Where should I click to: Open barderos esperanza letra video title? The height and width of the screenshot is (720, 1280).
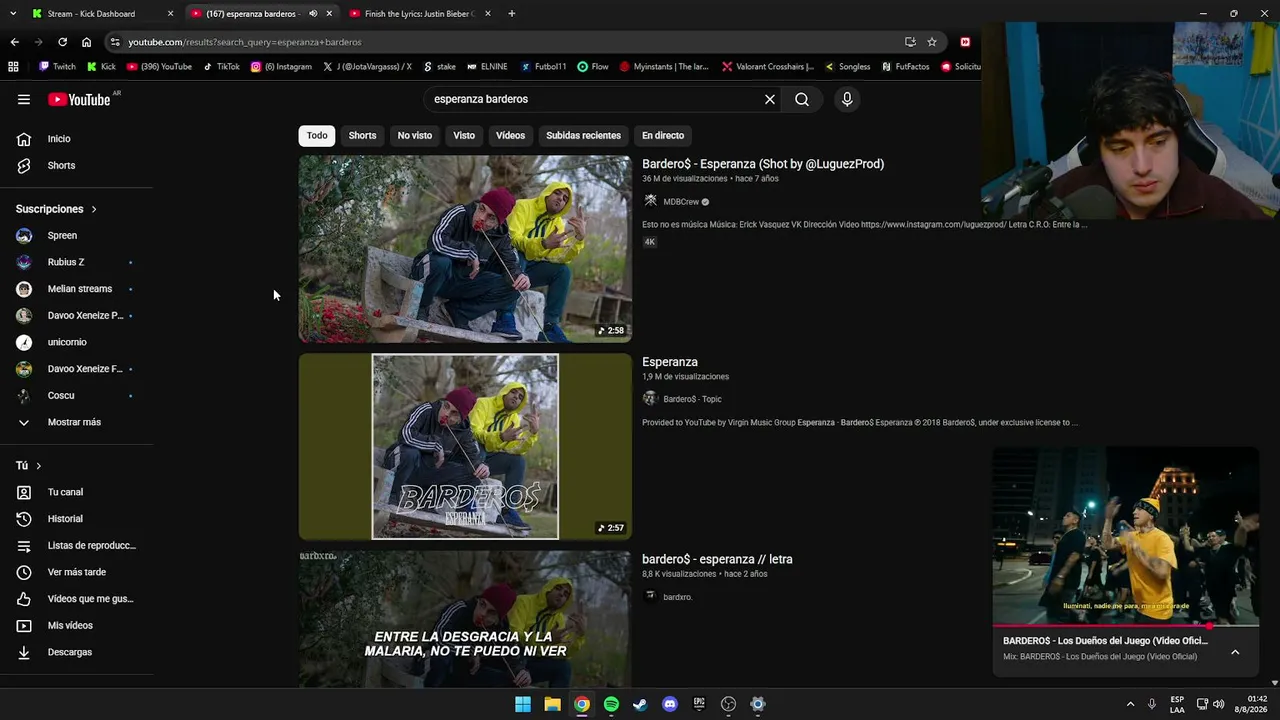[x=717, y=559]
